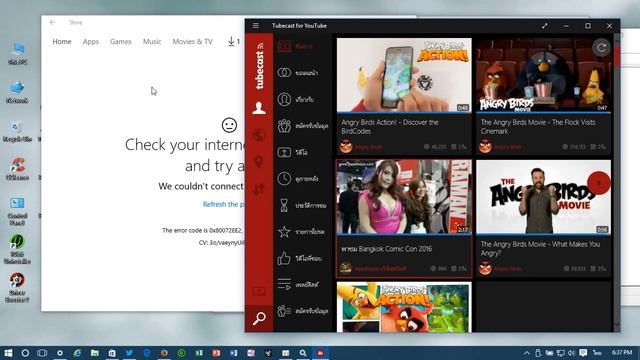This screenshot has width=640, height=360.
Task: Switch to Music tab in Store
Action: pyautogui.click(x=152, y=42)
